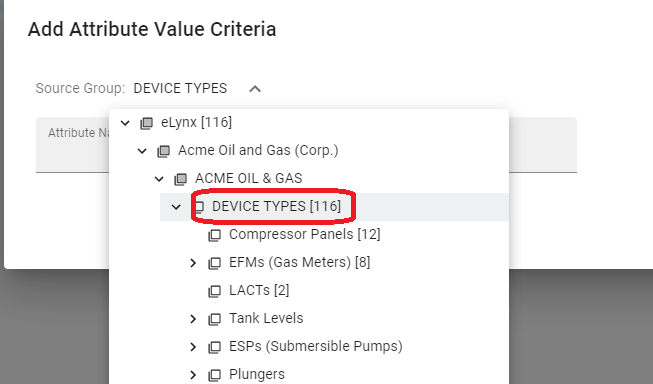Screen dimensions: 653x384
Task: Expand the EFMs (Gas Meters) node
Action: point(193,263)
